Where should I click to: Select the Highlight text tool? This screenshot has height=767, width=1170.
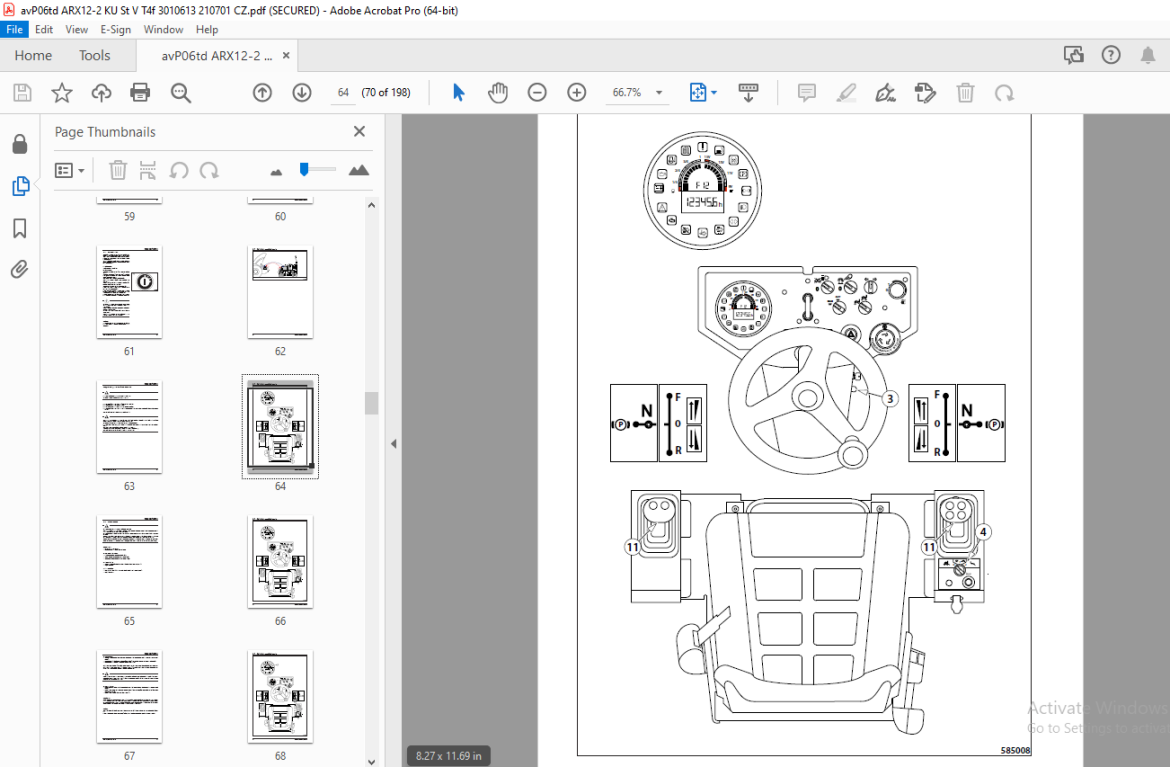coord(846,93)
